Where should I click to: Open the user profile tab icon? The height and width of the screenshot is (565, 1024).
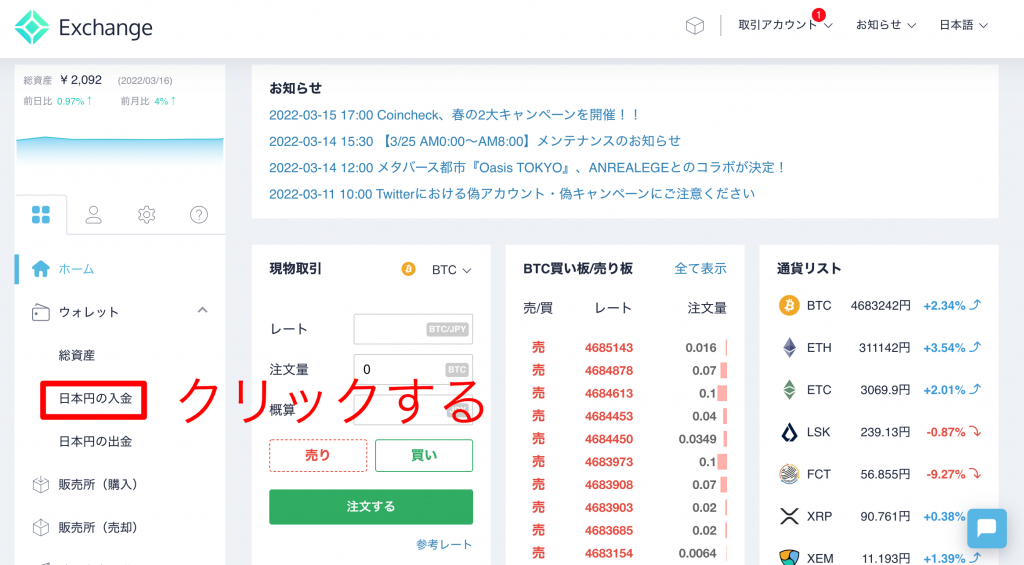94,214
